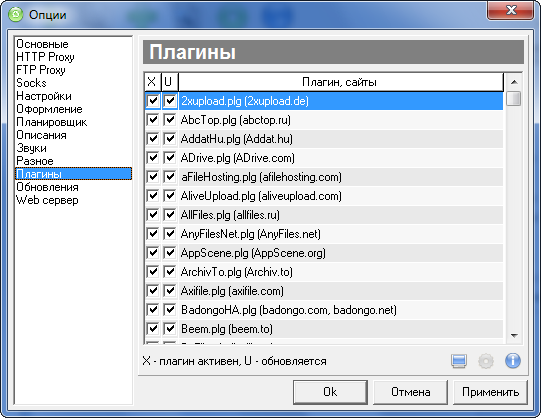541x418 pixels.
Task: Select the Плагины section
Action: point(73,174)
